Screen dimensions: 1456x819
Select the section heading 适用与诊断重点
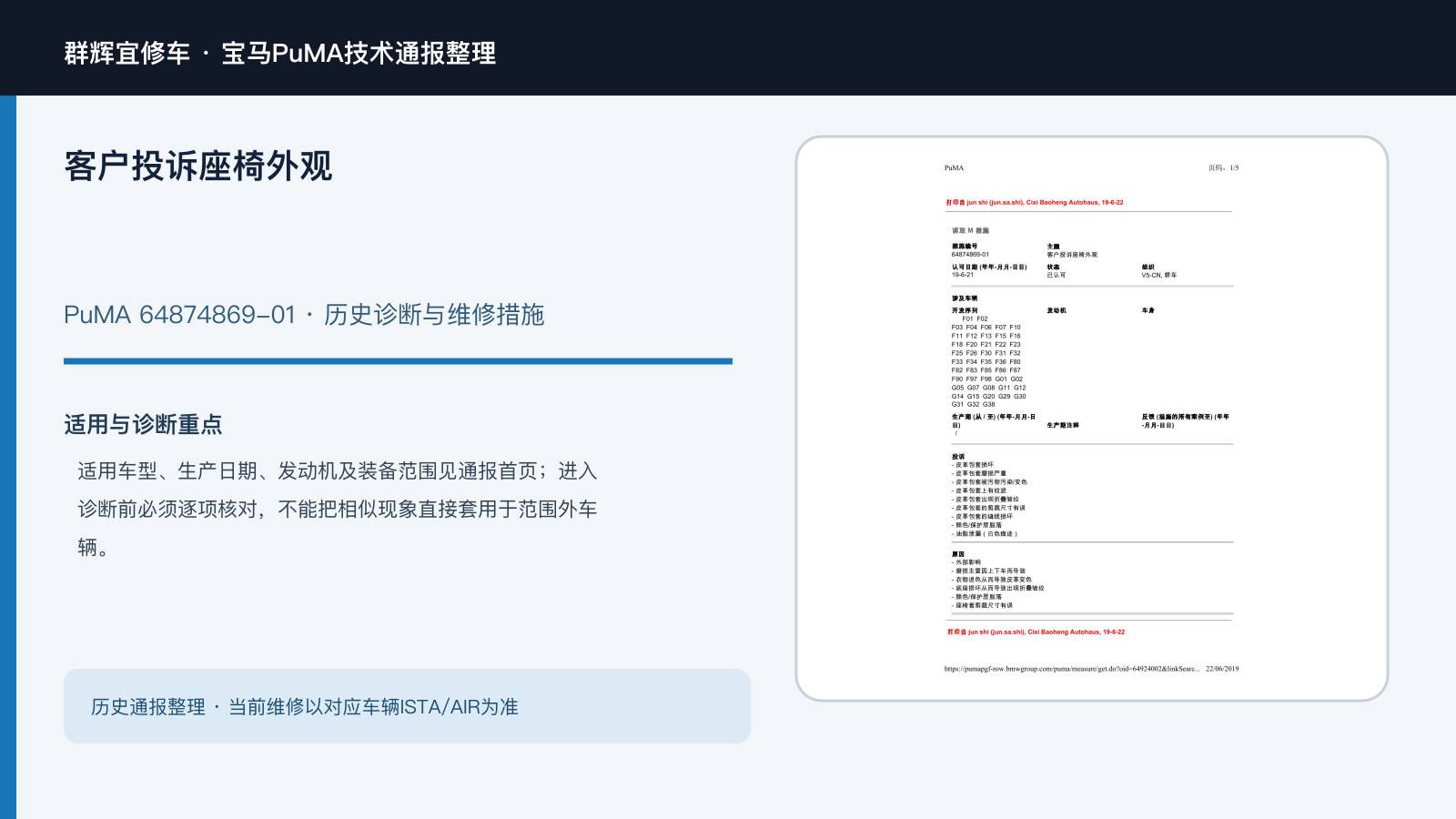143,424
